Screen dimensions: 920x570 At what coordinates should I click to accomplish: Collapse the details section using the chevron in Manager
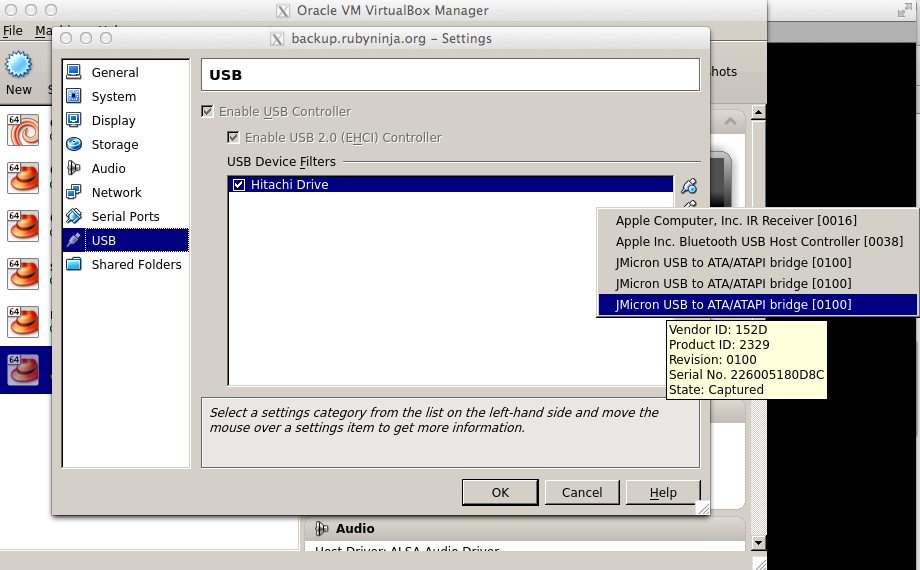click(x=730, y=121)
